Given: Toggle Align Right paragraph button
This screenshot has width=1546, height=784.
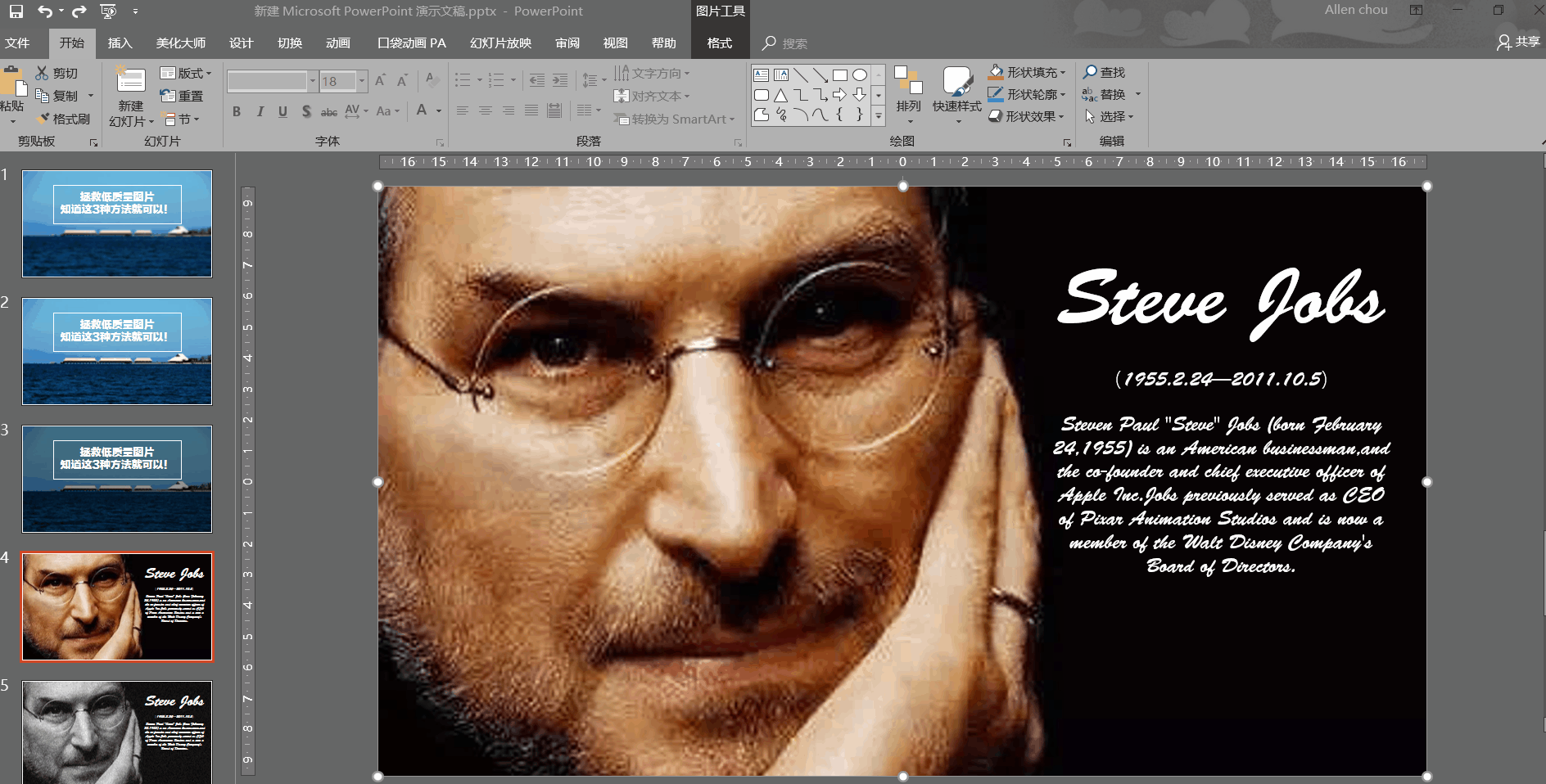Looking at the screenshot, I should click(509, 110).
